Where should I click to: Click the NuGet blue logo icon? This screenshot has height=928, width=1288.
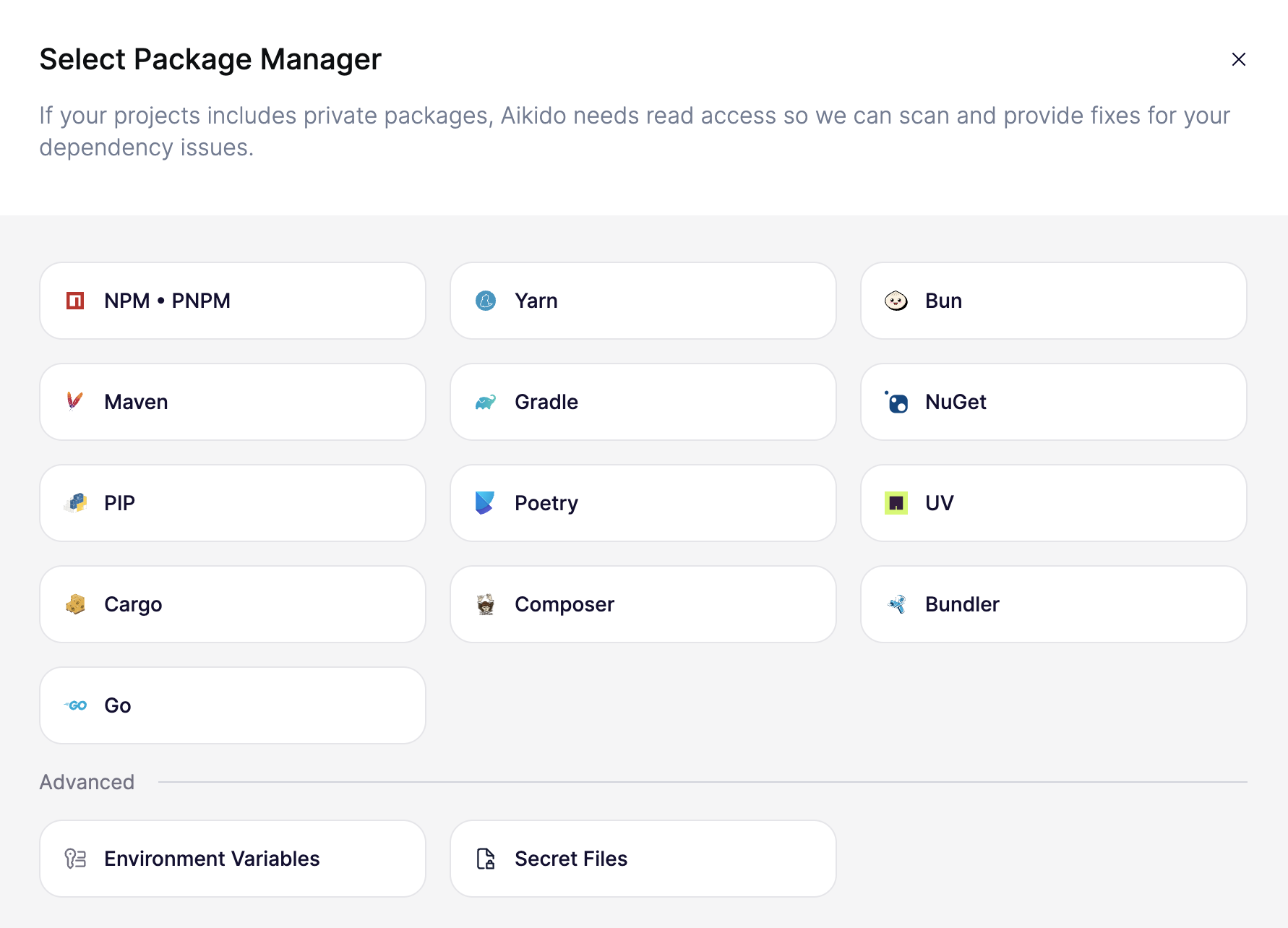896,402
